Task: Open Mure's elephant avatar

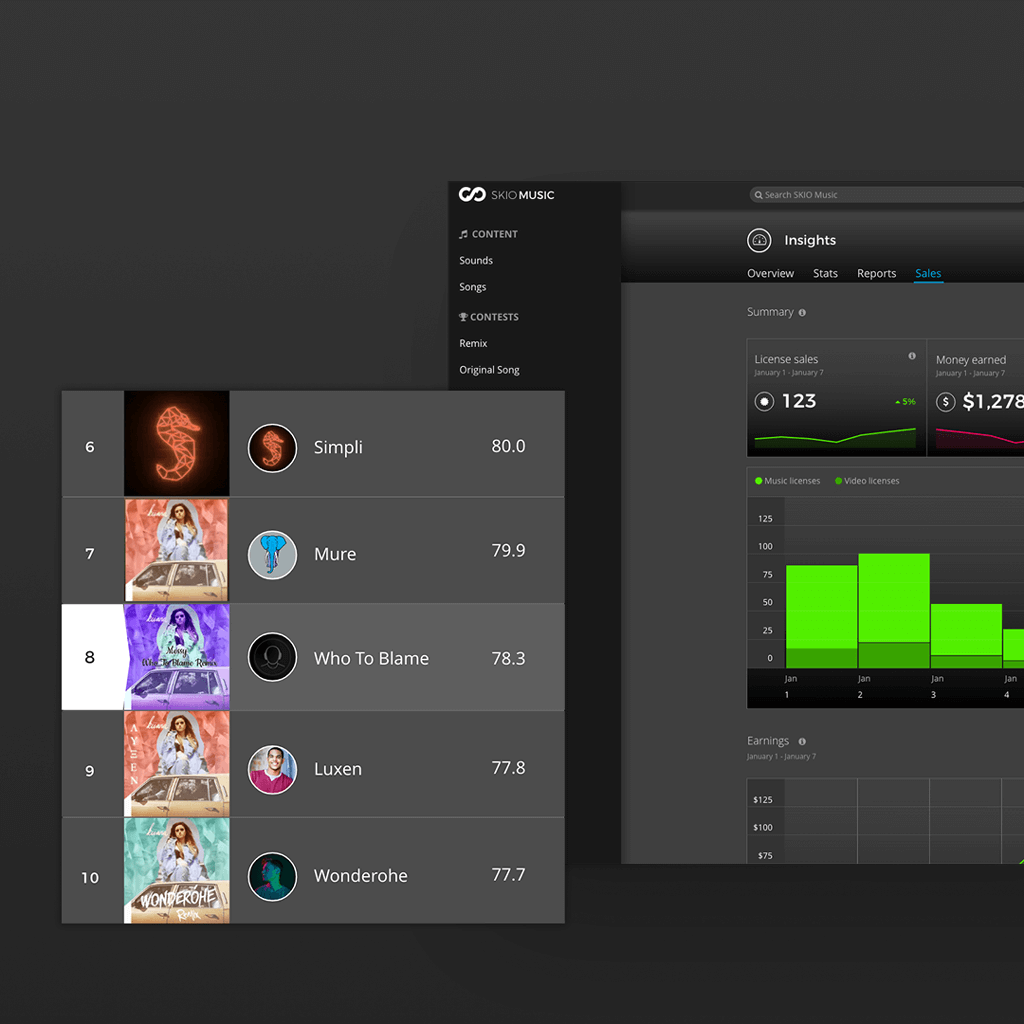Action: pyautogui.click(x=272, y=554)
